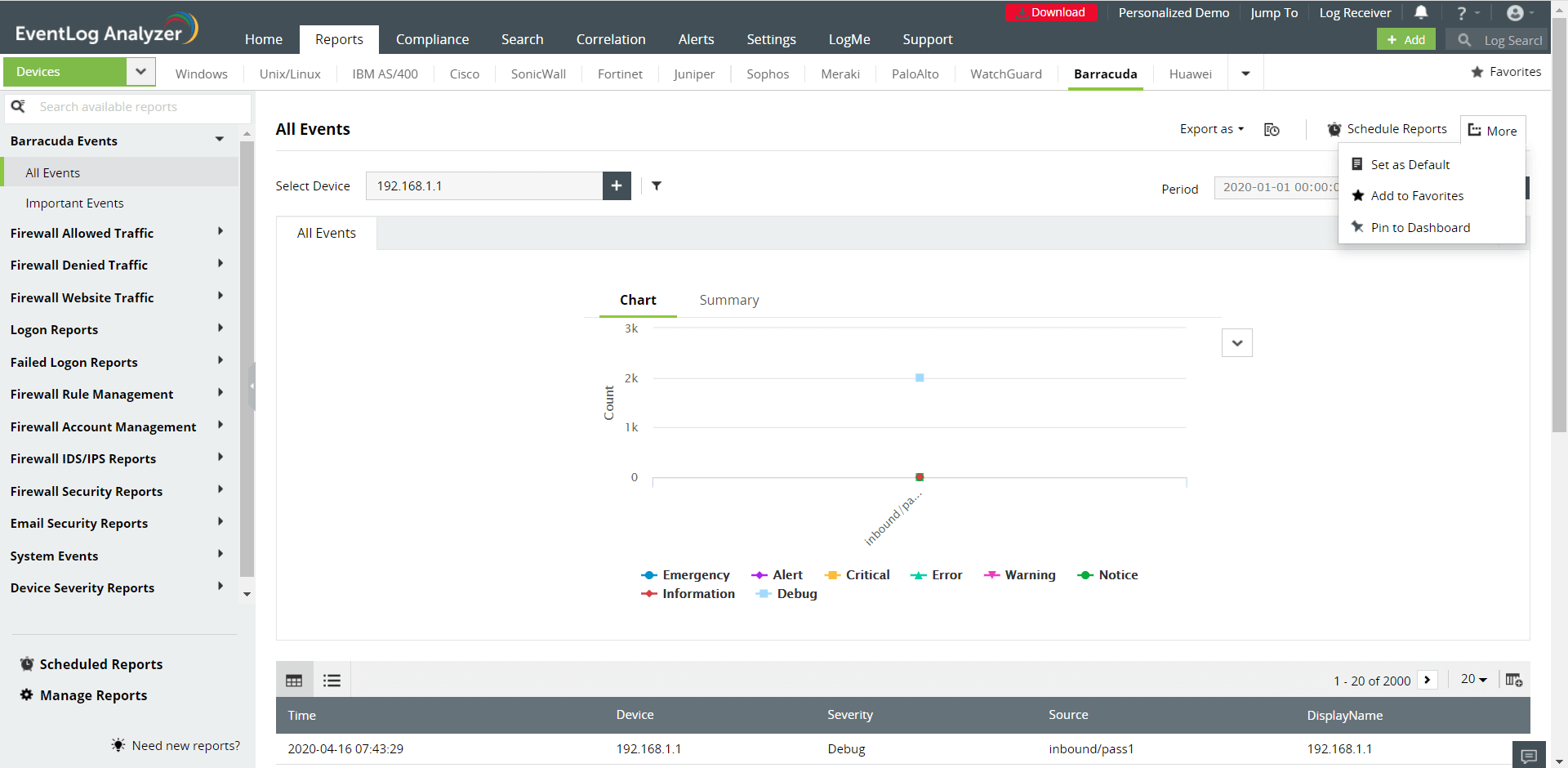Click the Schedule Reports clock icon
Image resolution: width=1568 pixels, height=768 pixels.
[1334, 129]
